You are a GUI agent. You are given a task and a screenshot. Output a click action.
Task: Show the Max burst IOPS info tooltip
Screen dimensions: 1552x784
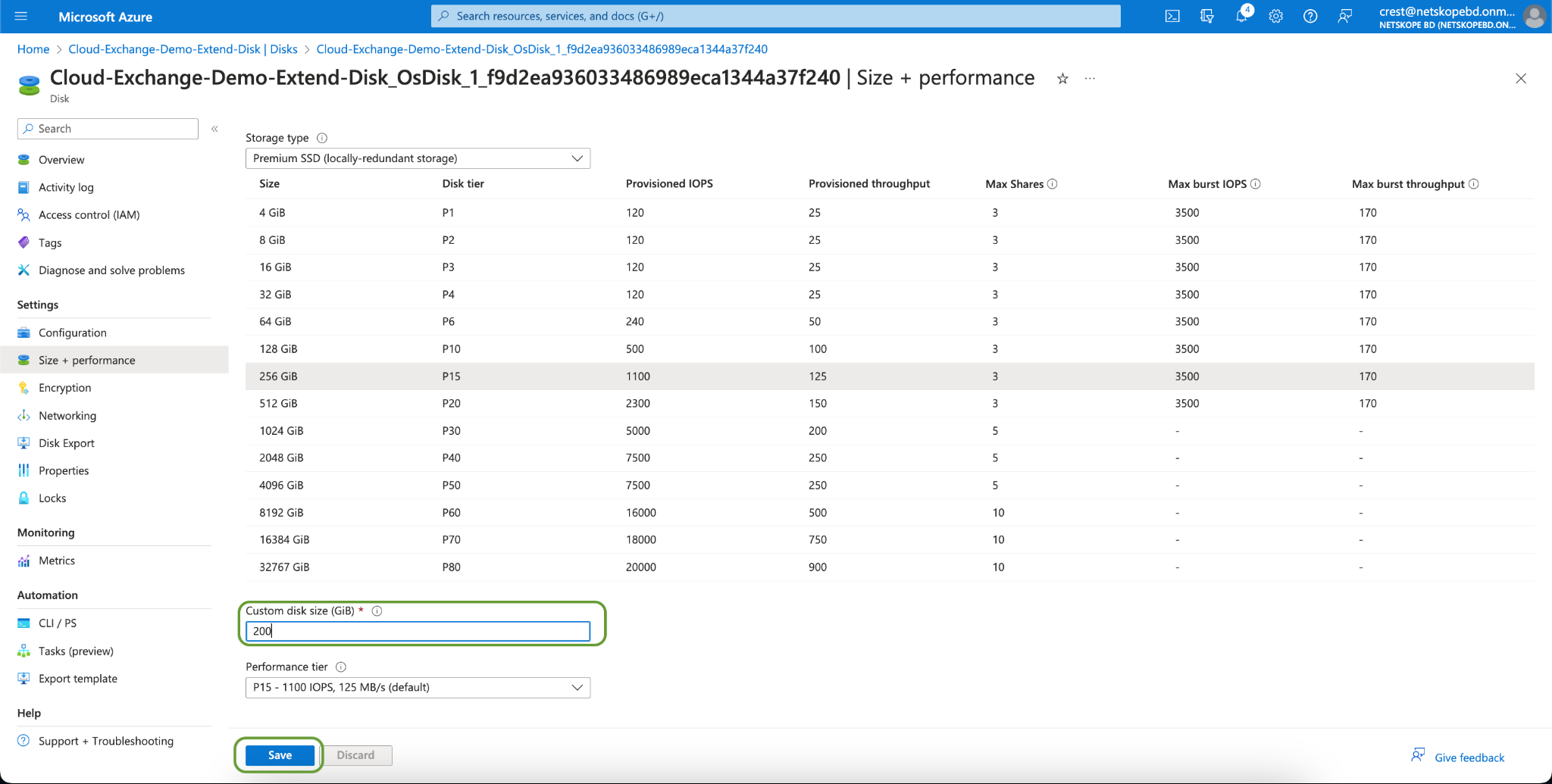[1255, 184]
